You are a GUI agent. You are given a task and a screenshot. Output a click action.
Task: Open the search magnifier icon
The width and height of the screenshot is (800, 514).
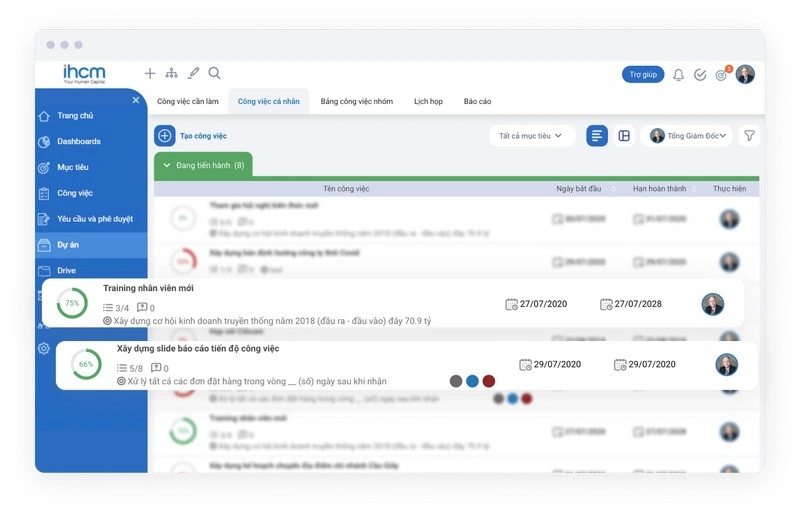(215, 74)
